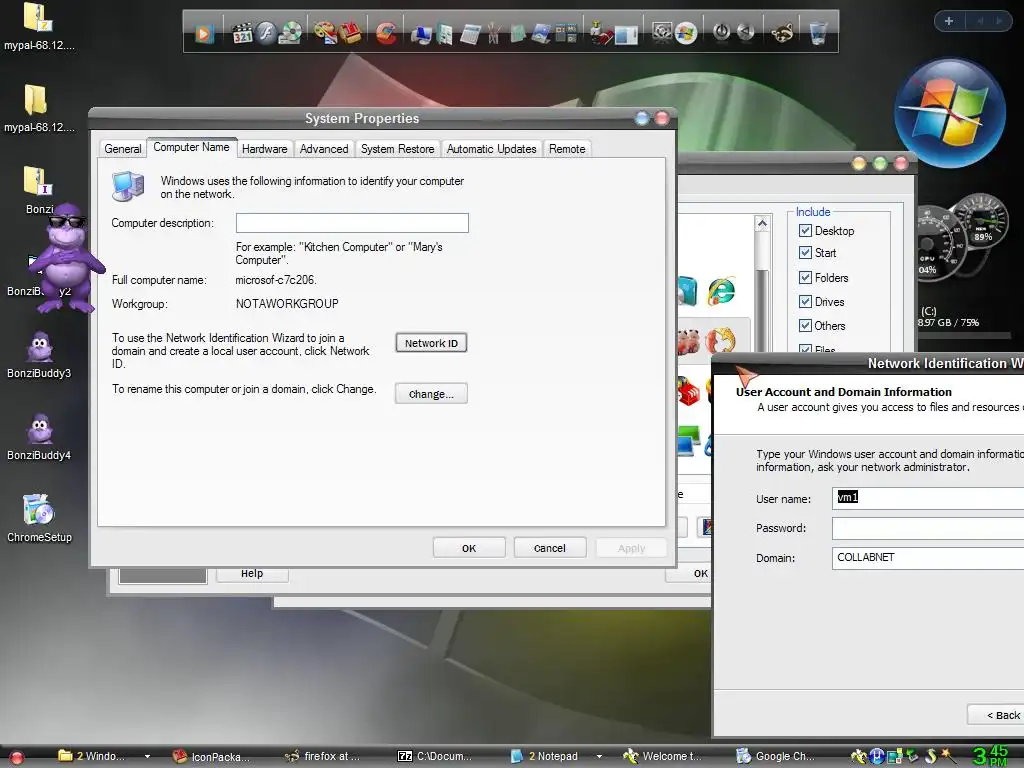Open the firefox taskbar button

[324, 756]
